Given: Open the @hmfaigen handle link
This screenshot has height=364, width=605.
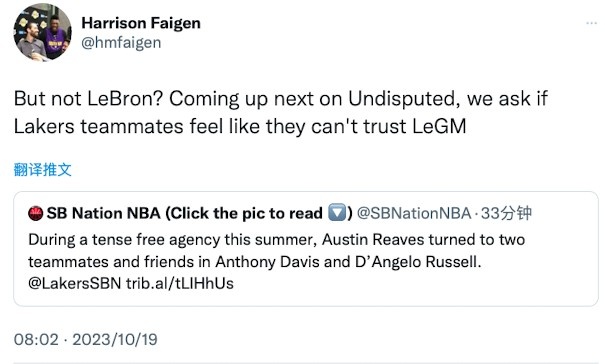Looking at the screenshot, I should tap(121, 43).
